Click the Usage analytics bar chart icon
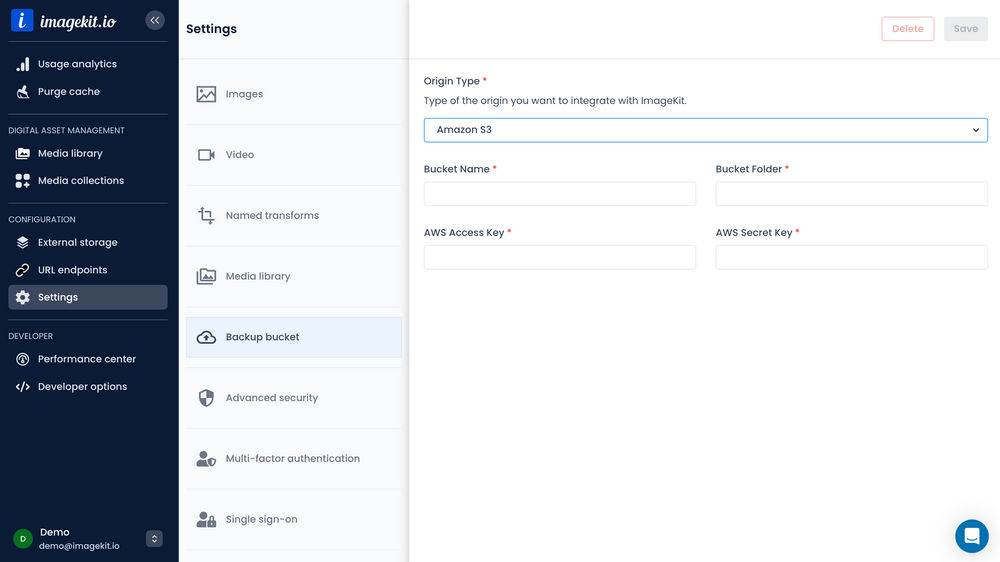 tap(22, 64)
